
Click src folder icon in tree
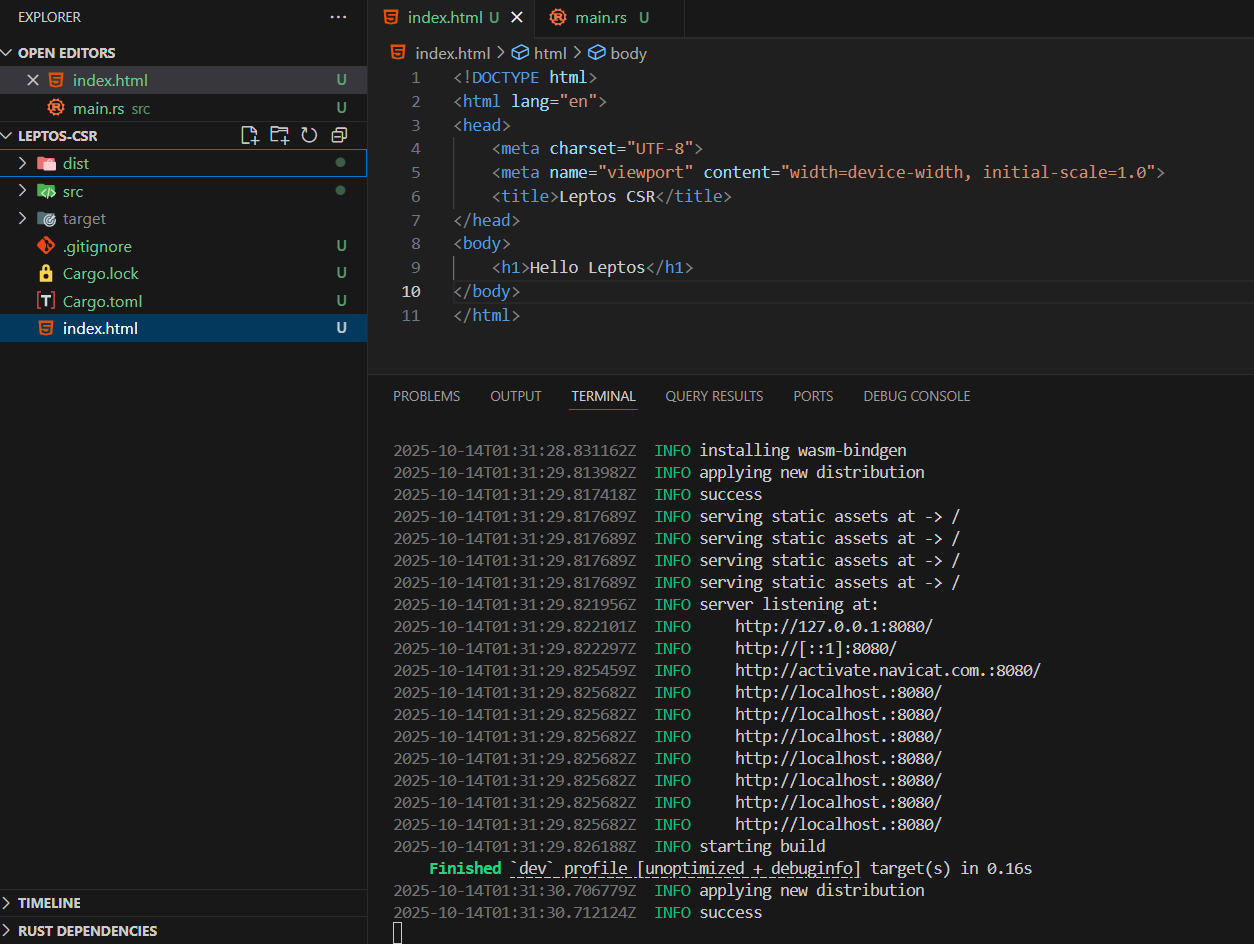47,191
